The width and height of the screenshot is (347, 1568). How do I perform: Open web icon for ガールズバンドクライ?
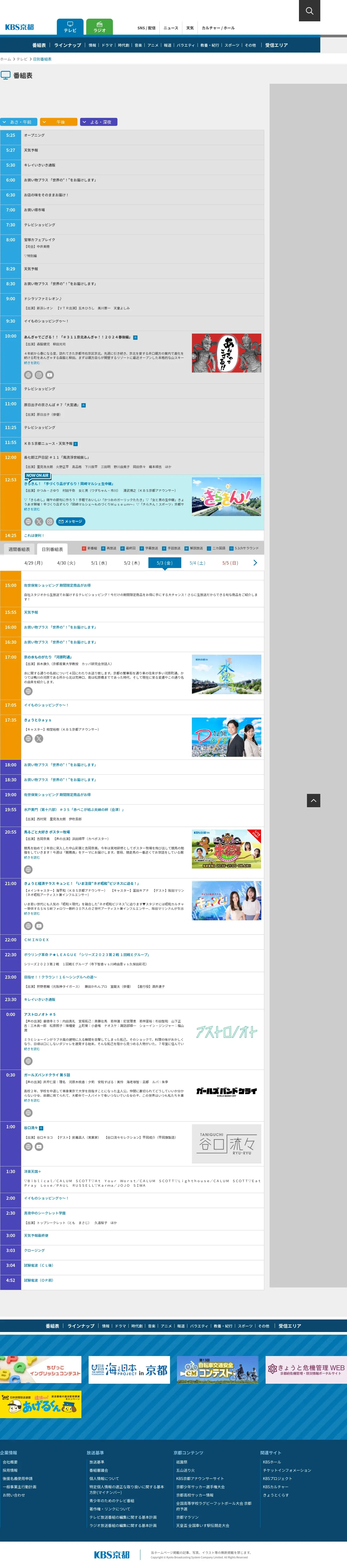(x=28, y=1113)
